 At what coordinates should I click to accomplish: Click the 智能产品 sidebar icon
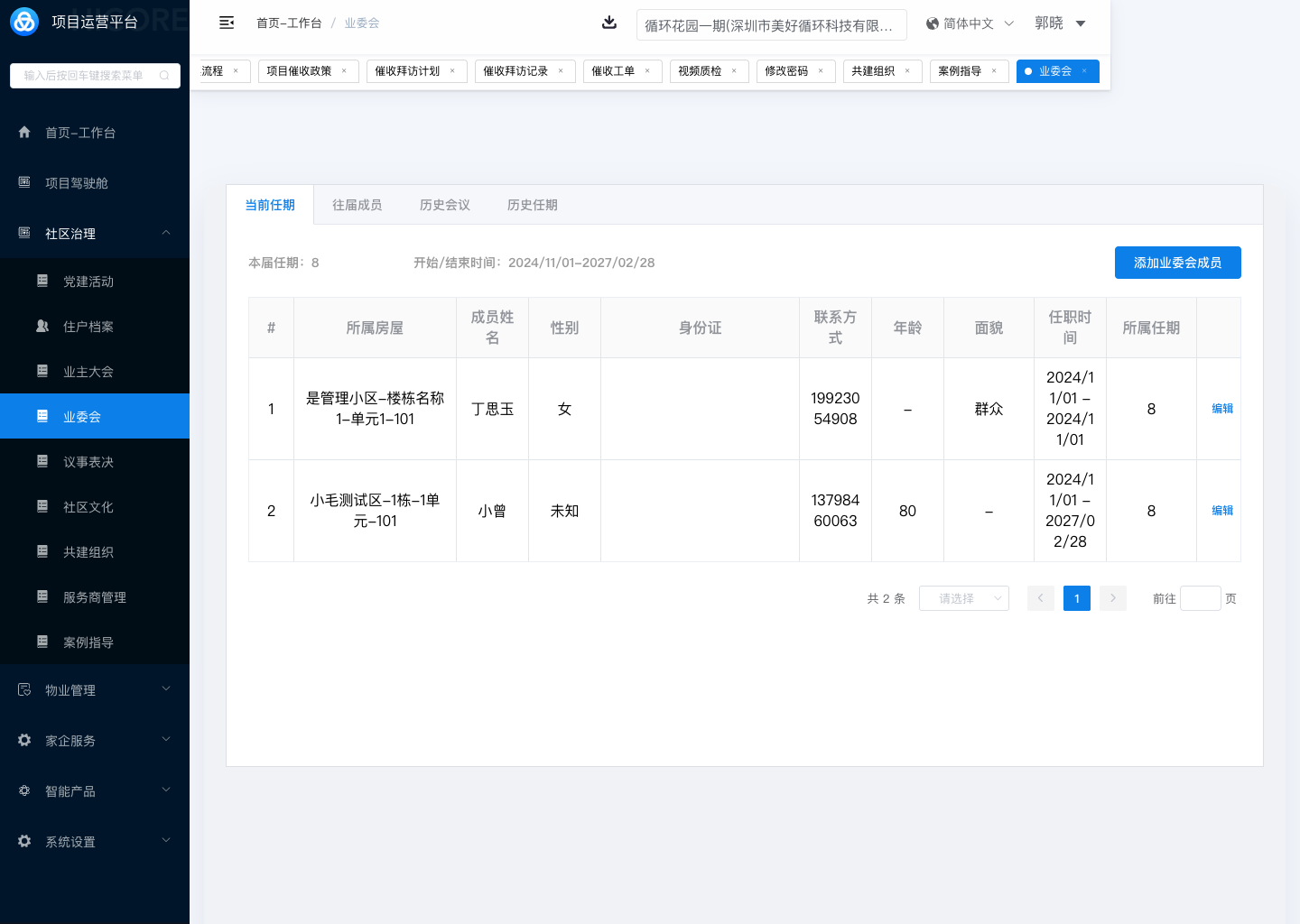pos(24,790)
